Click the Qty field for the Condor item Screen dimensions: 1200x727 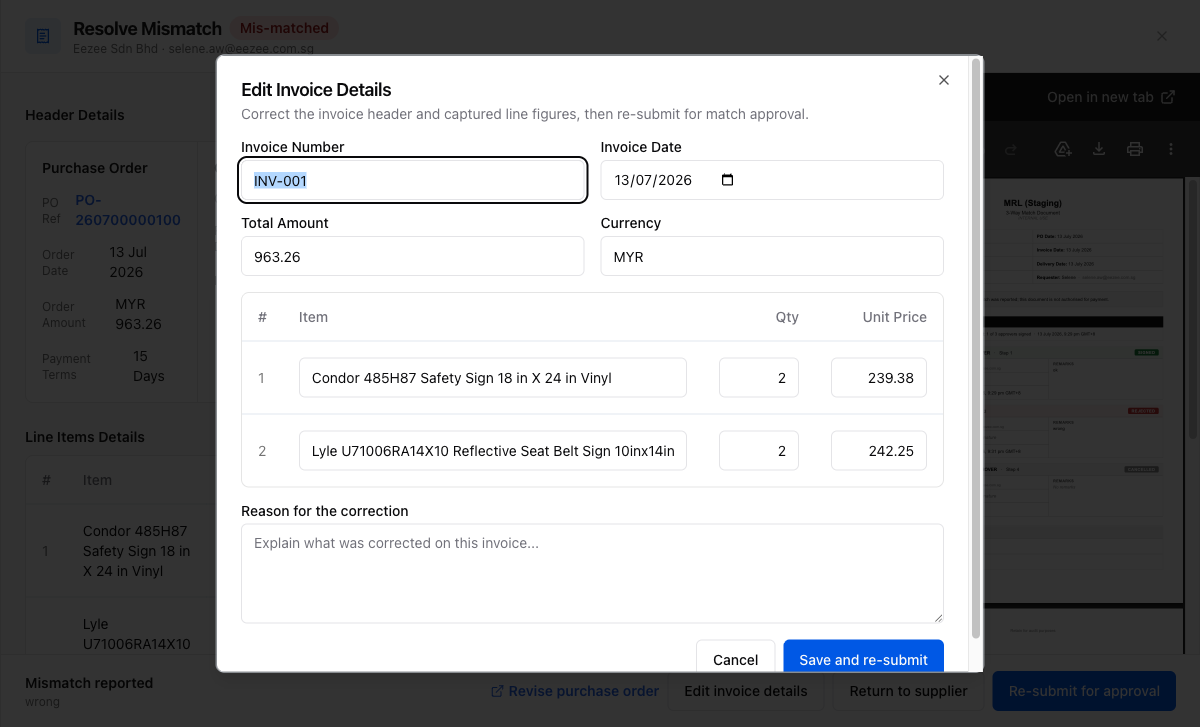[759, 378]
